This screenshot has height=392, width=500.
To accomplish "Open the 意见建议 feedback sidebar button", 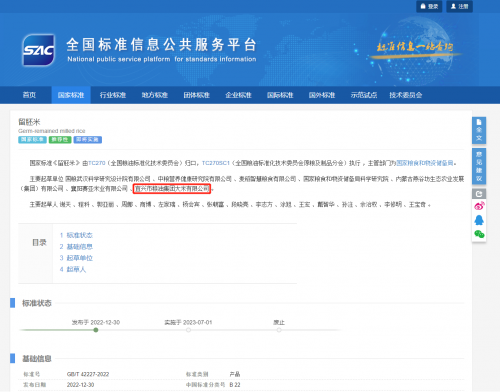I will [479, 166].
